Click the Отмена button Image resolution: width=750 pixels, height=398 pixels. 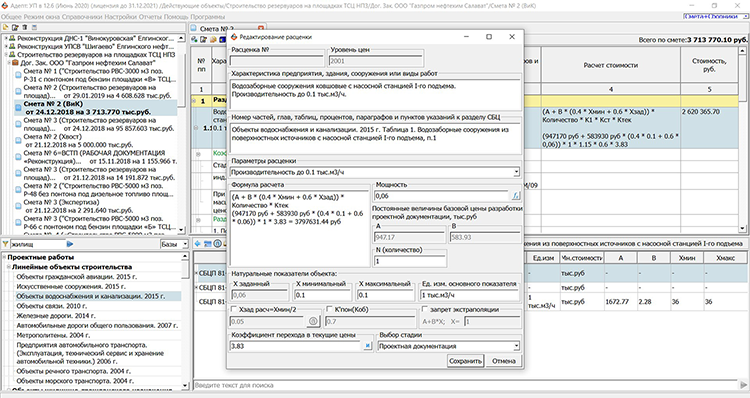click(504, 361)
